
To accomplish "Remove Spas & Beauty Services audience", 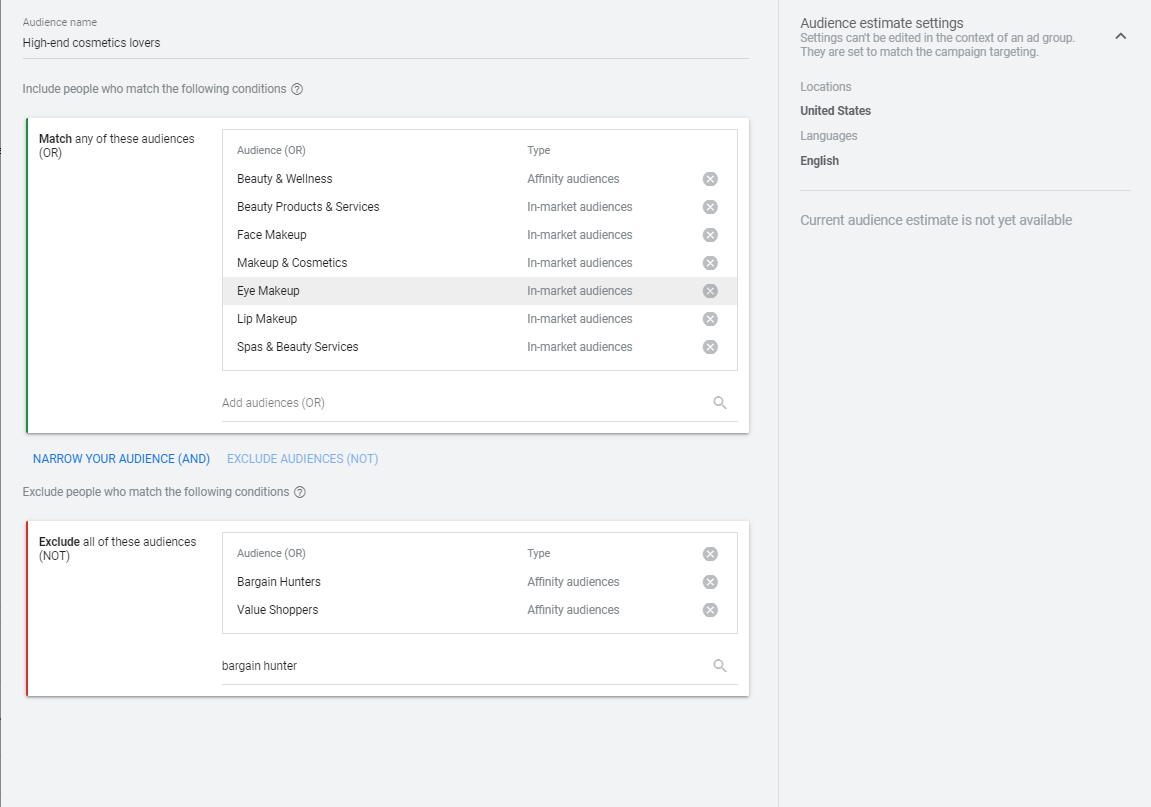I will click(710, 347).
